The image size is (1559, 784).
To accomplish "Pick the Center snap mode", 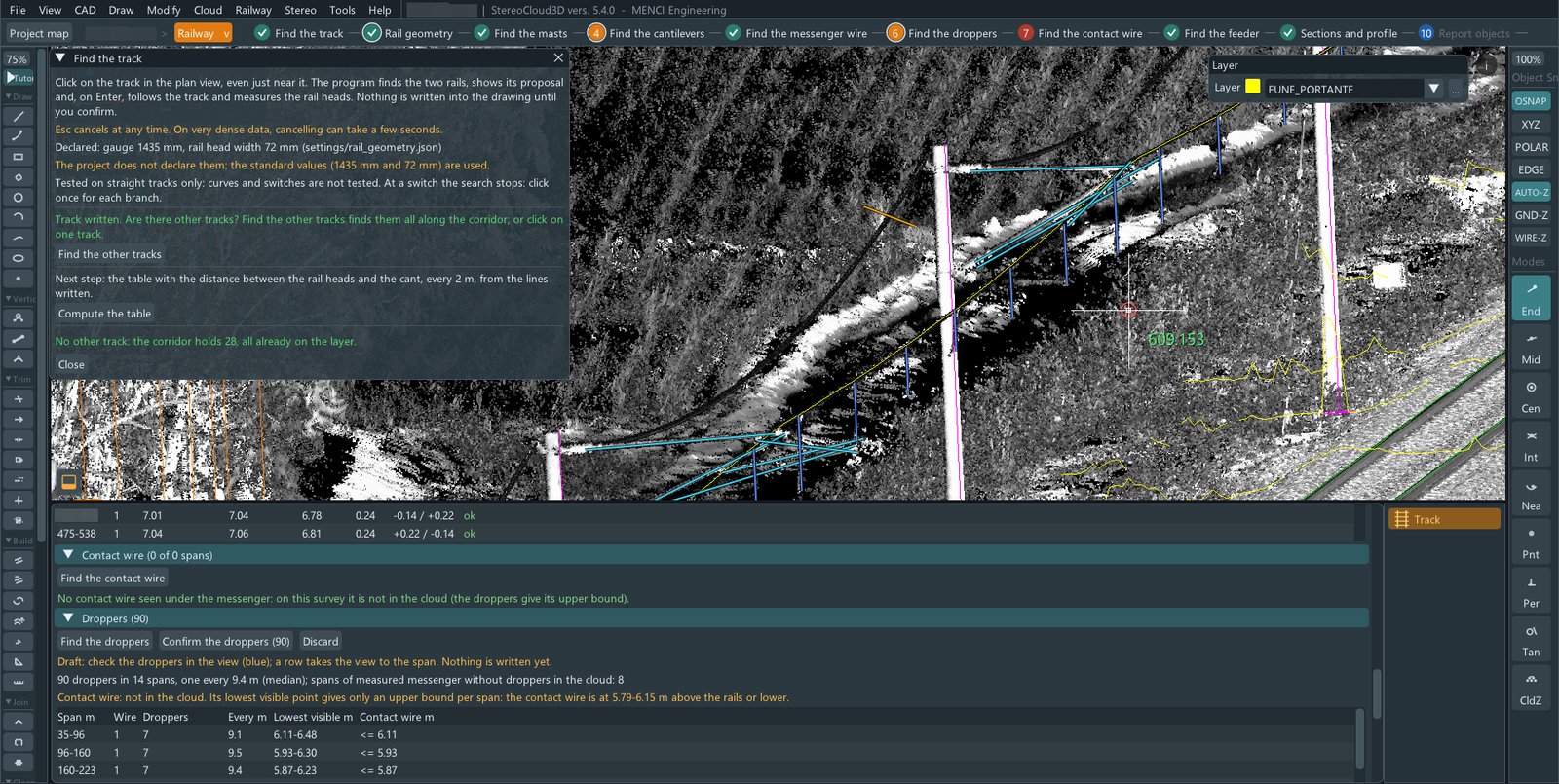I will [x=1531, y=395].
